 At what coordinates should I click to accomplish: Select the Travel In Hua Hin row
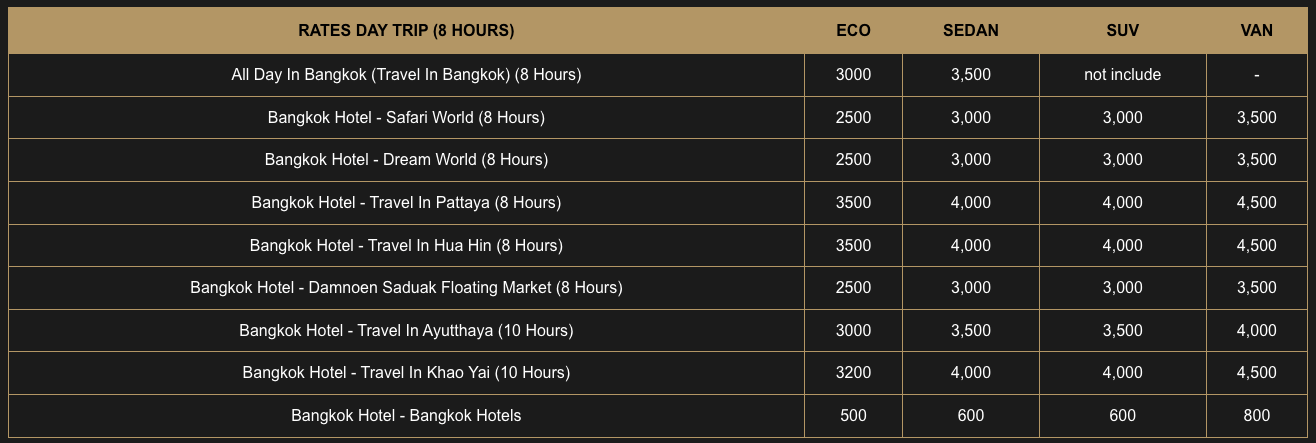(406, 245)
